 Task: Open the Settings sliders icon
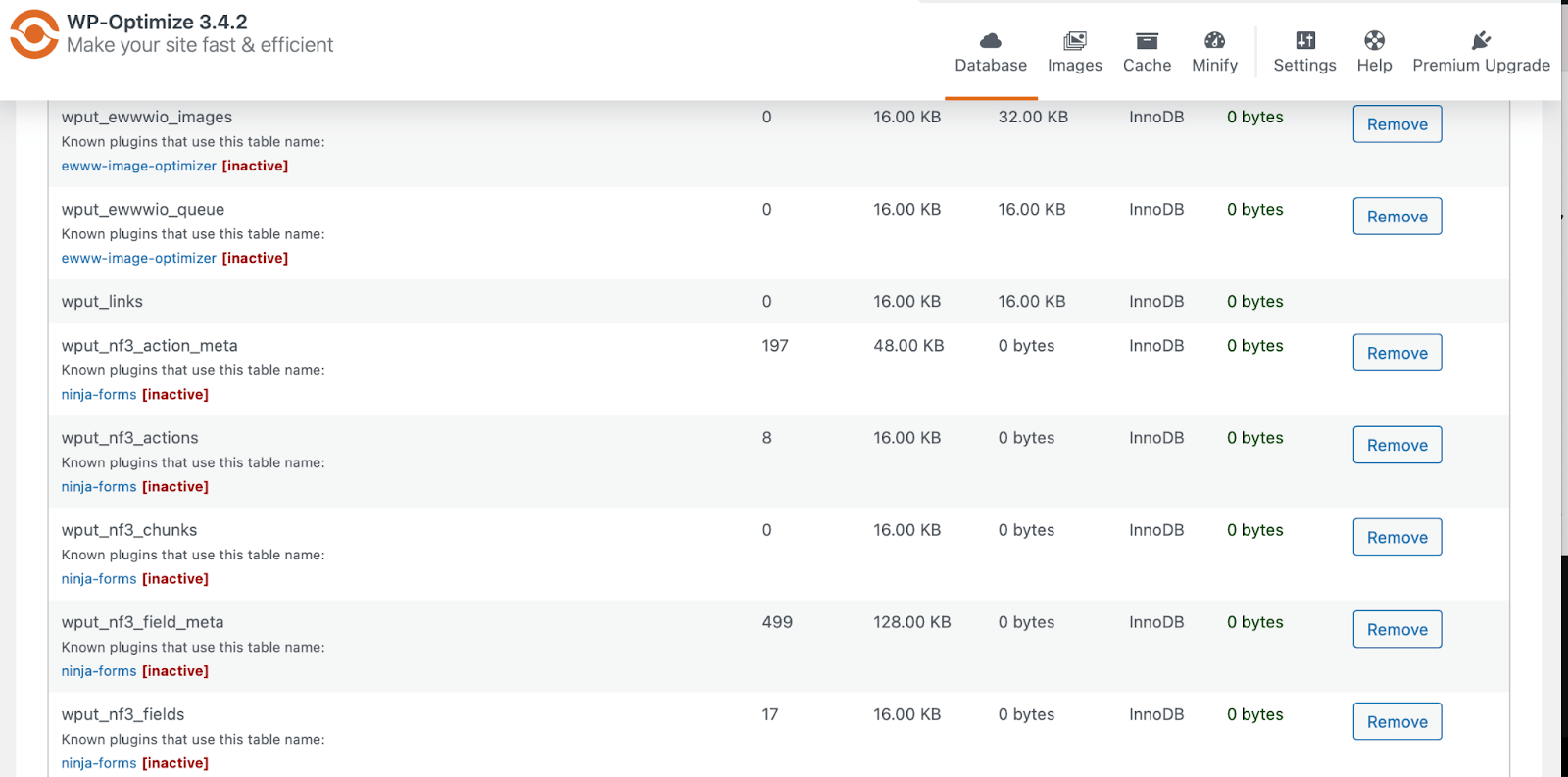(1304, 40)
